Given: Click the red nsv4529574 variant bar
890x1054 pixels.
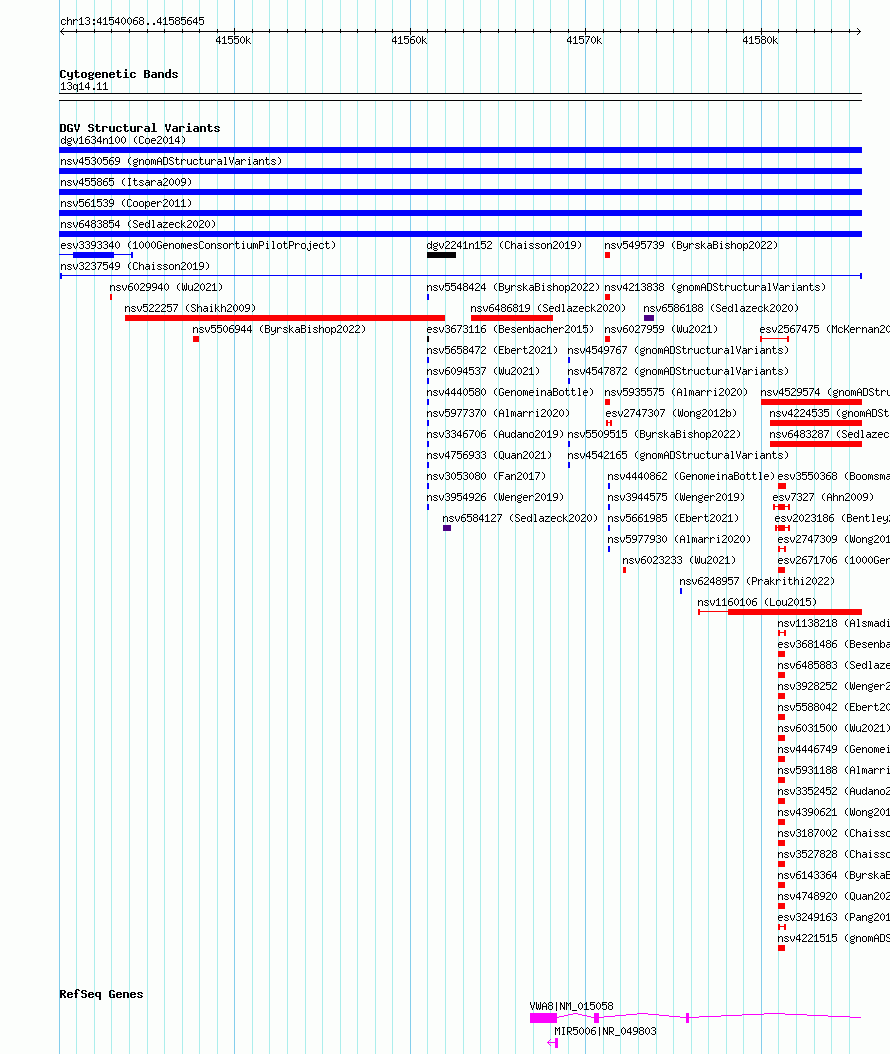Looking at the screenshot, I should tap(811, 402).
